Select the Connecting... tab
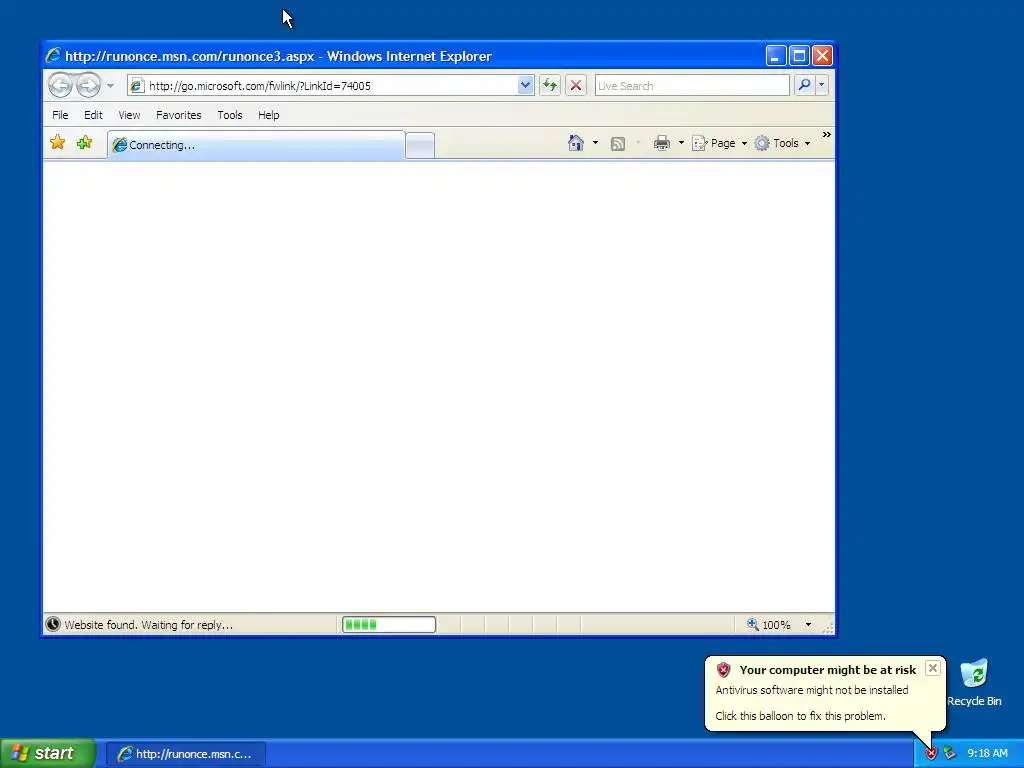This screenshot has height=768, width=1024. [x=256, y=145]
